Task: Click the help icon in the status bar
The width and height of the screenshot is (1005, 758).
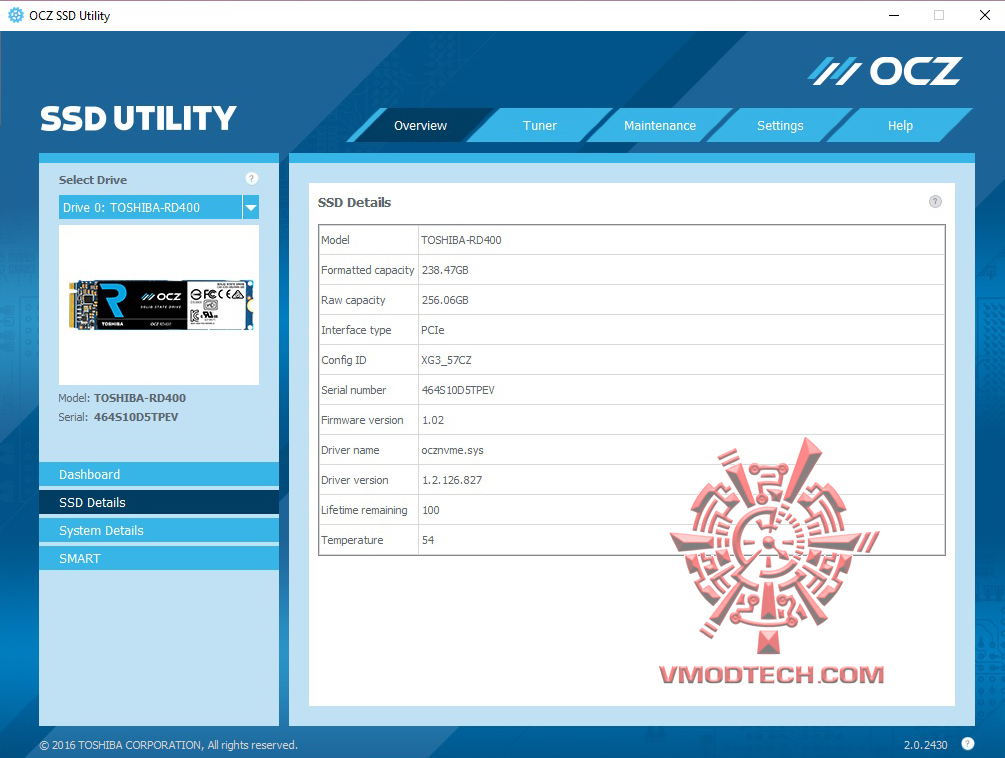Action: (x=967, y=744)
